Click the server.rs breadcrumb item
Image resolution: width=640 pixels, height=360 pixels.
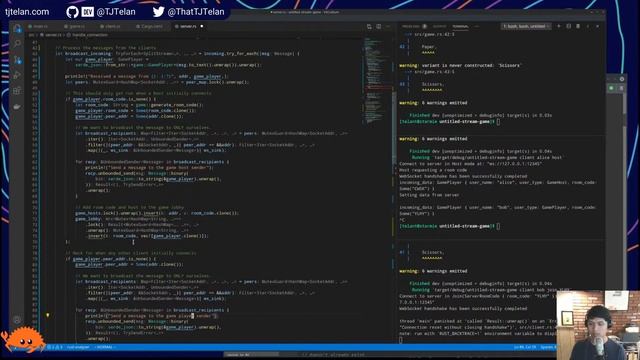[x=51, y=35]
